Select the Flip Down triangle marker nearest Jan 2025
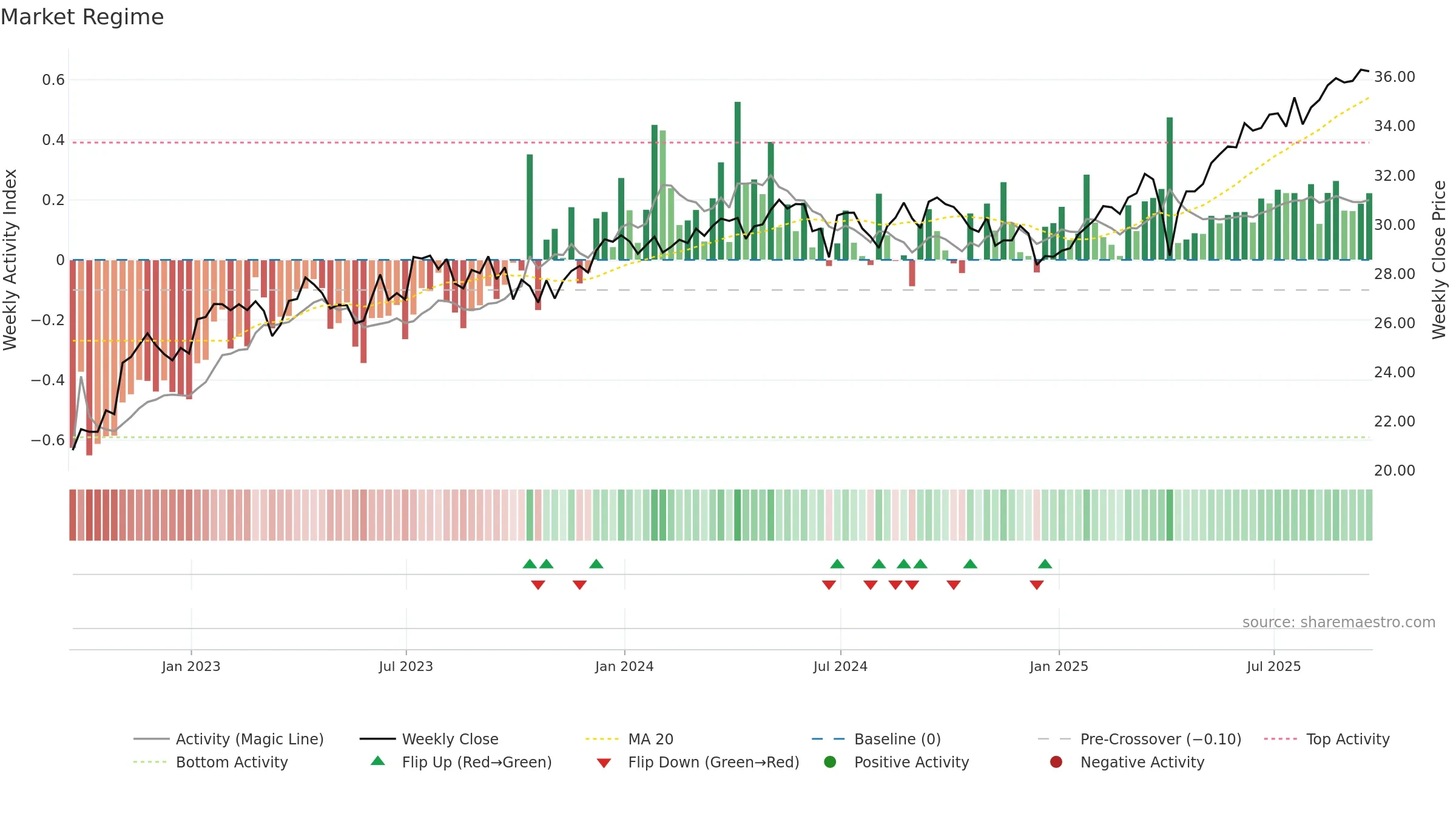1456x819 pixels. pos(1037,585)
